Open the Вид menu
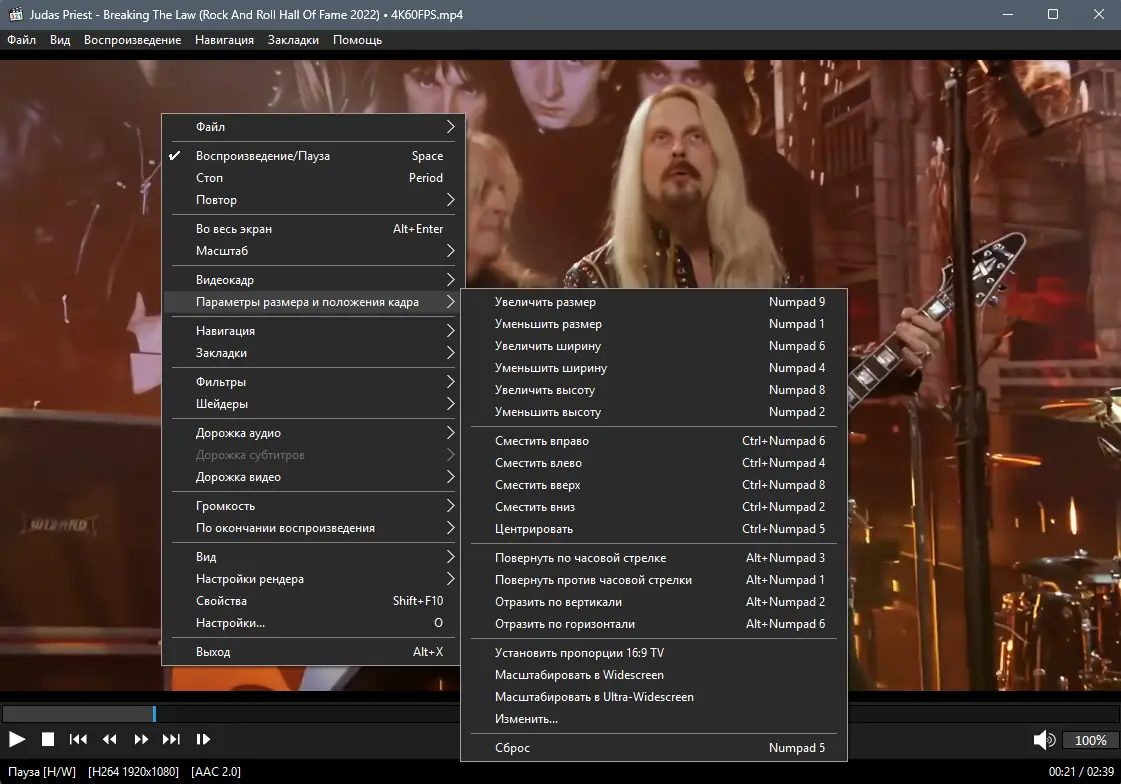 click(x=59, y=39)
